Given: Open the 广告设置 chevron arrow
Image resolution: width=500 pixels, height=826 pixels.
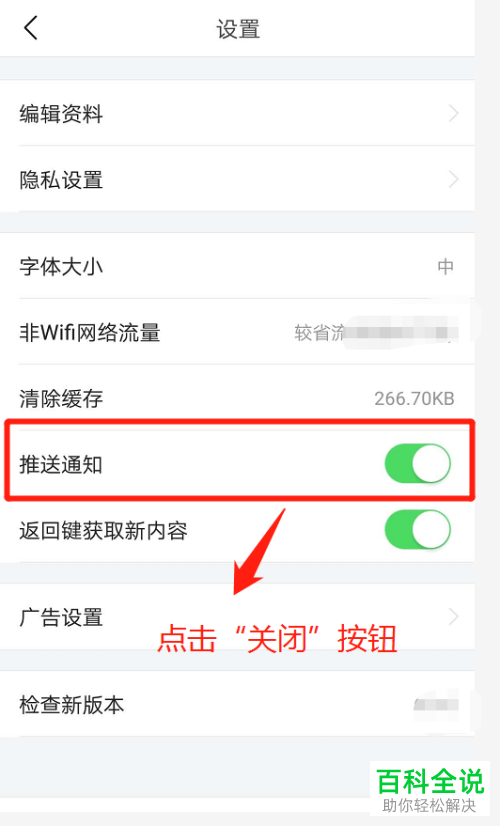Looking at the screenshot, I should (x=453, y=616).
